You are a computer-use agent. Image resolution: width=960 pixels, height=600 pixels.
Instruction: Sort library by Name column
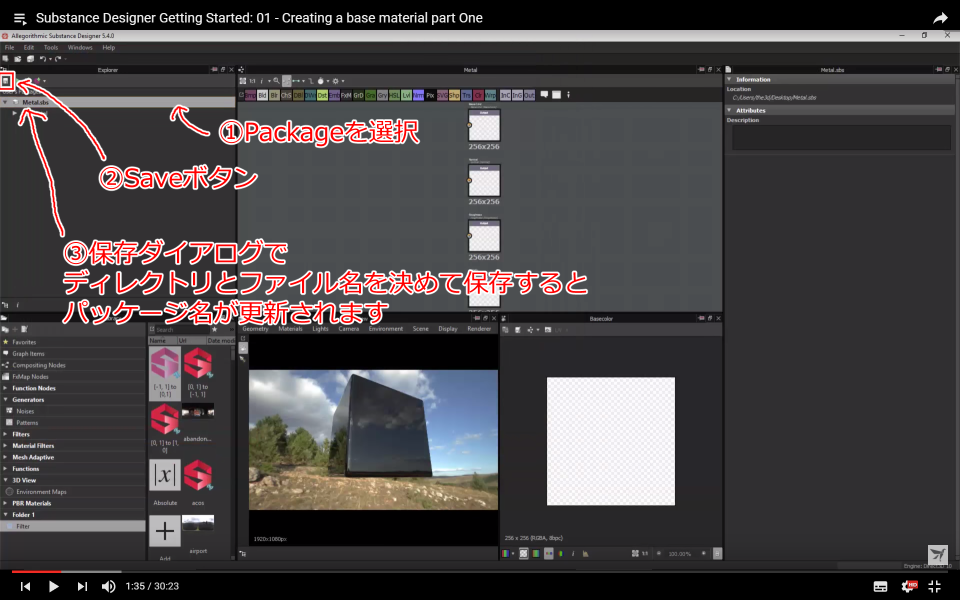click(162, 340)
